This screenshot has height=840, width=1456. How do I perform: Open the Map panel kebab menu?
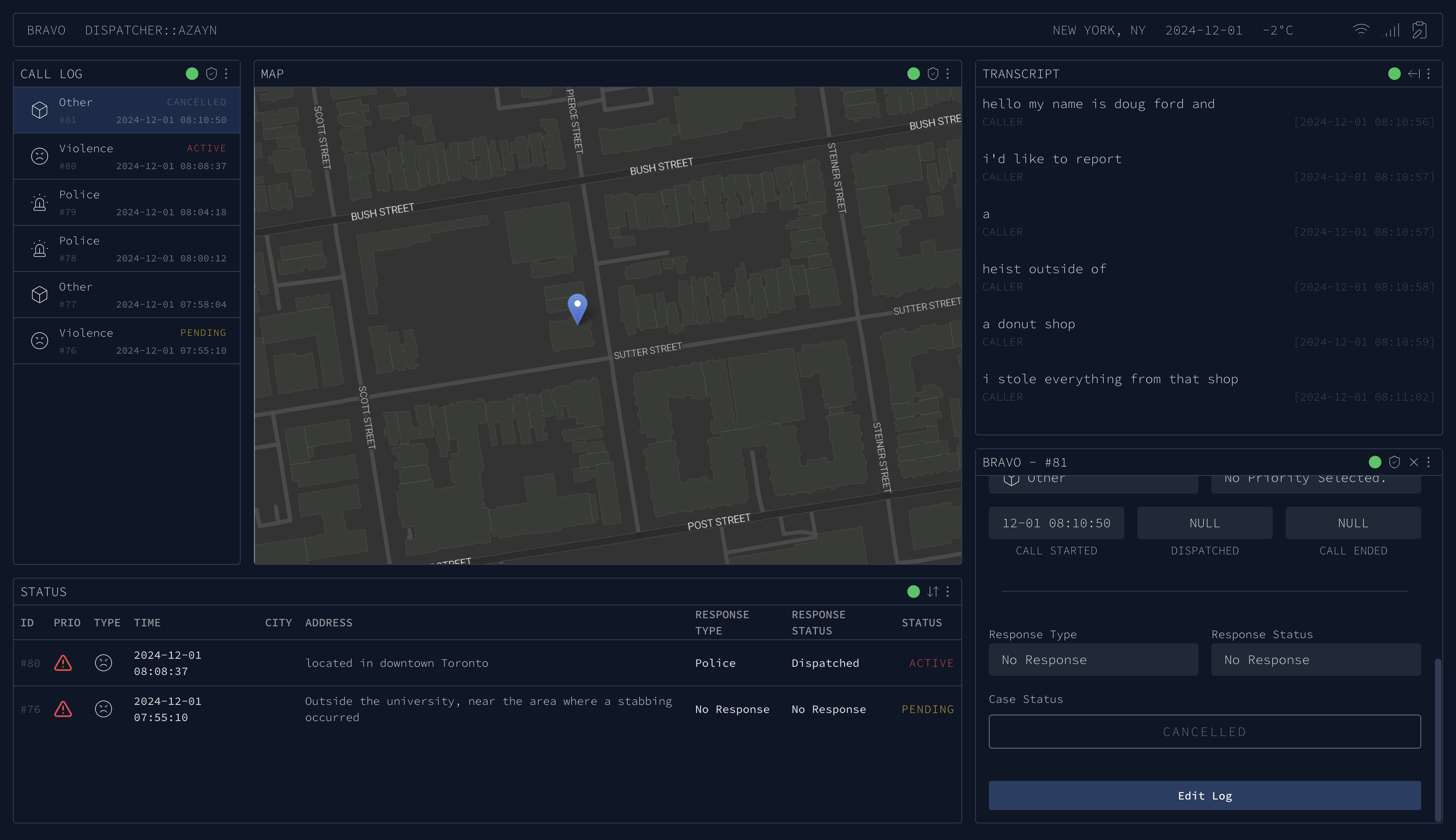click(948, 73)
